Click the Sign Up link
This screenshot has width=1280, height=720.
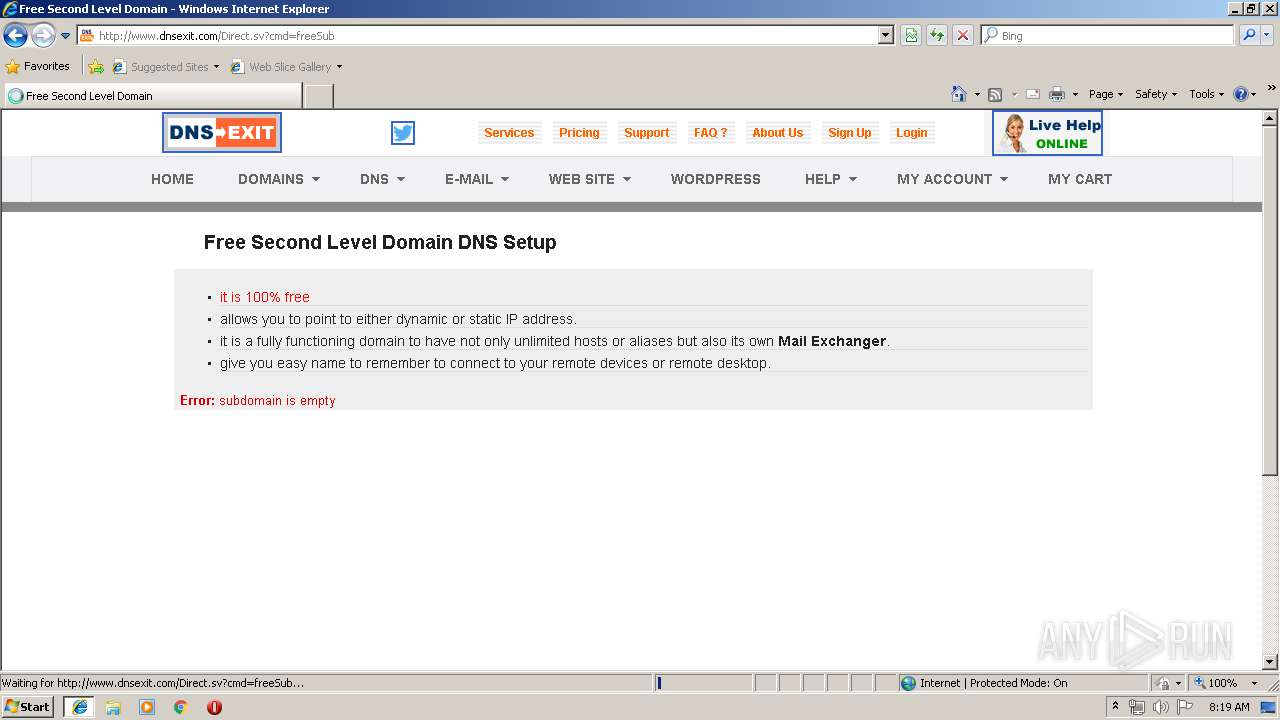coord(850,133)
